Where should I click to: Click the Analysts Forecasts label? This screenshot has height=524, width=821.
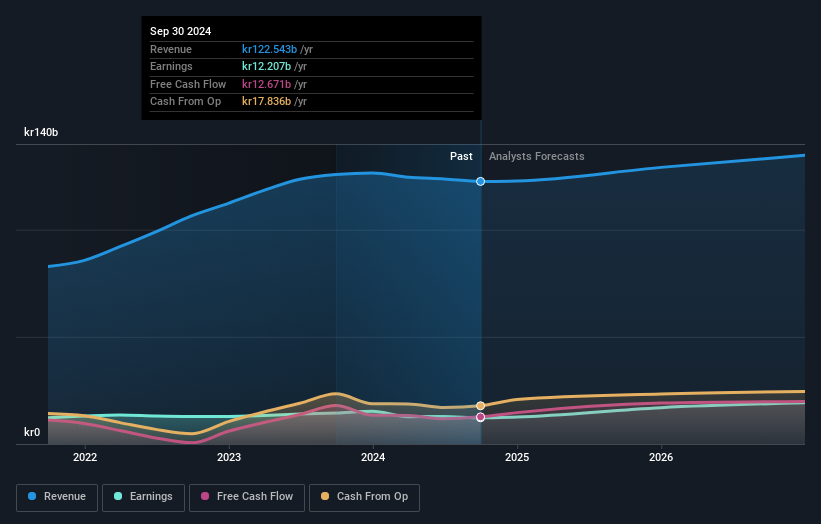pyautogui.click(x=537, y=156)
